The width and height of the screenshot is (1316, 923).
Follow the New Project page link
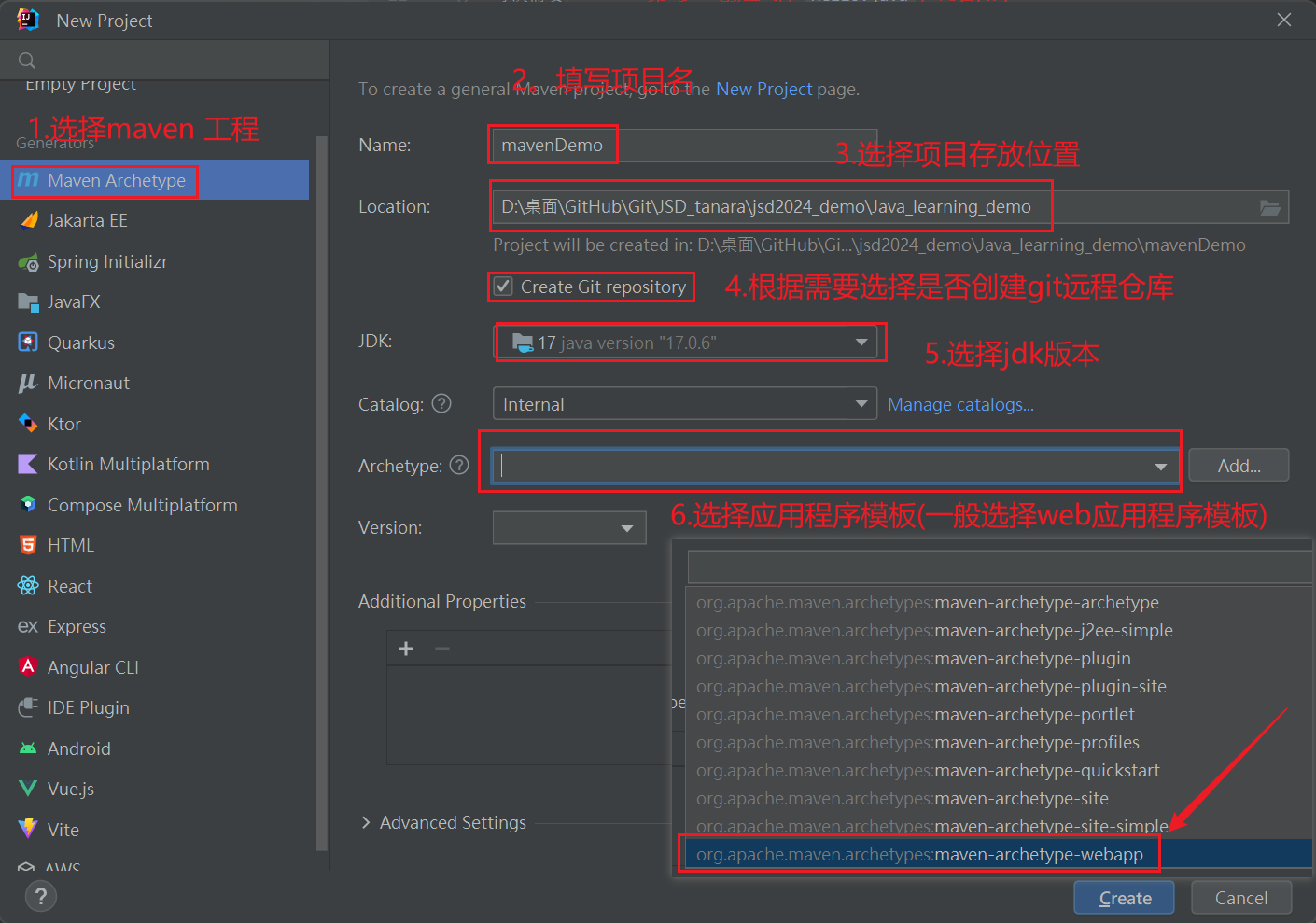[764, 89]
